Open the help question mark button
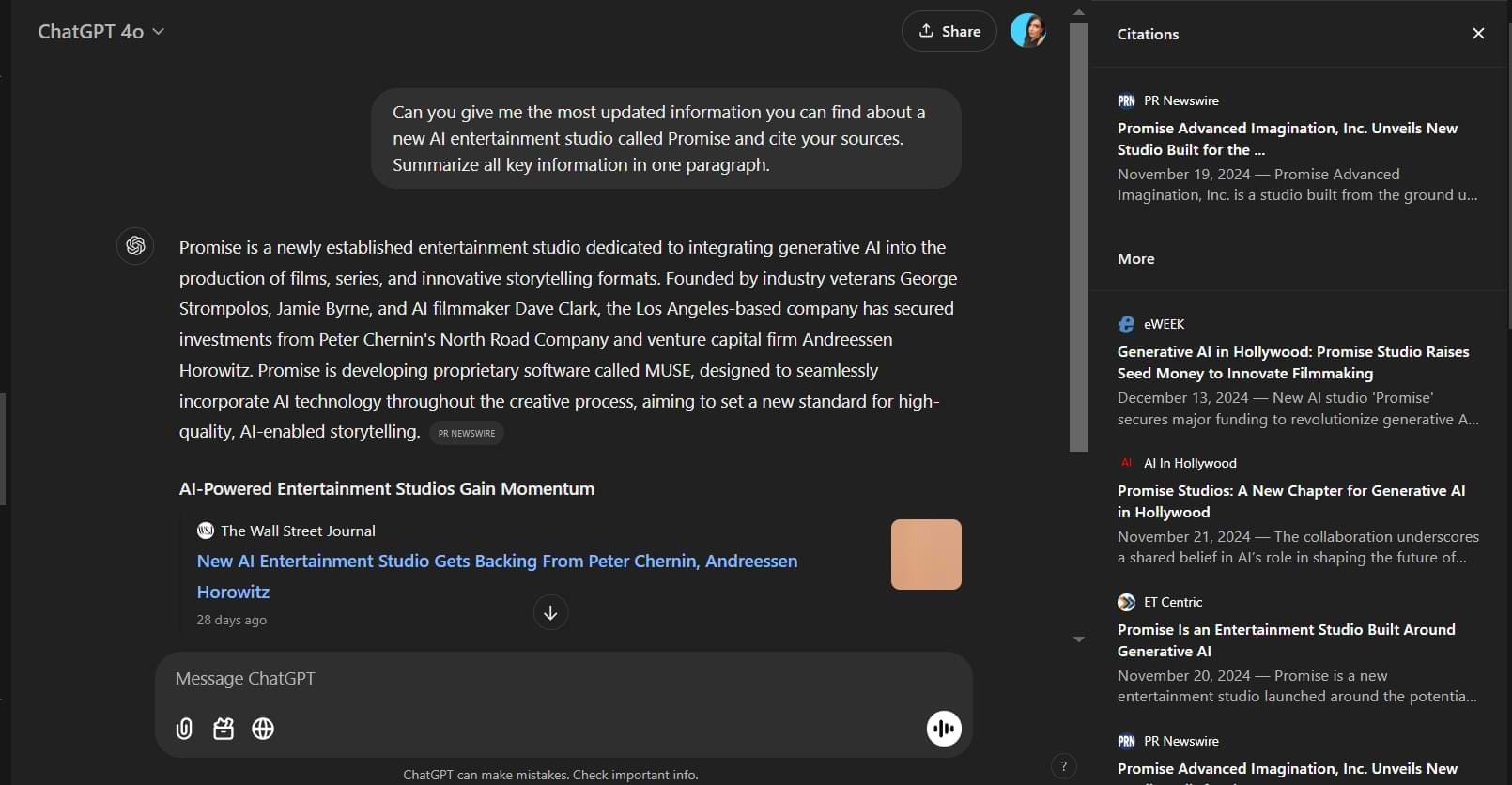 coord(1063,766)
